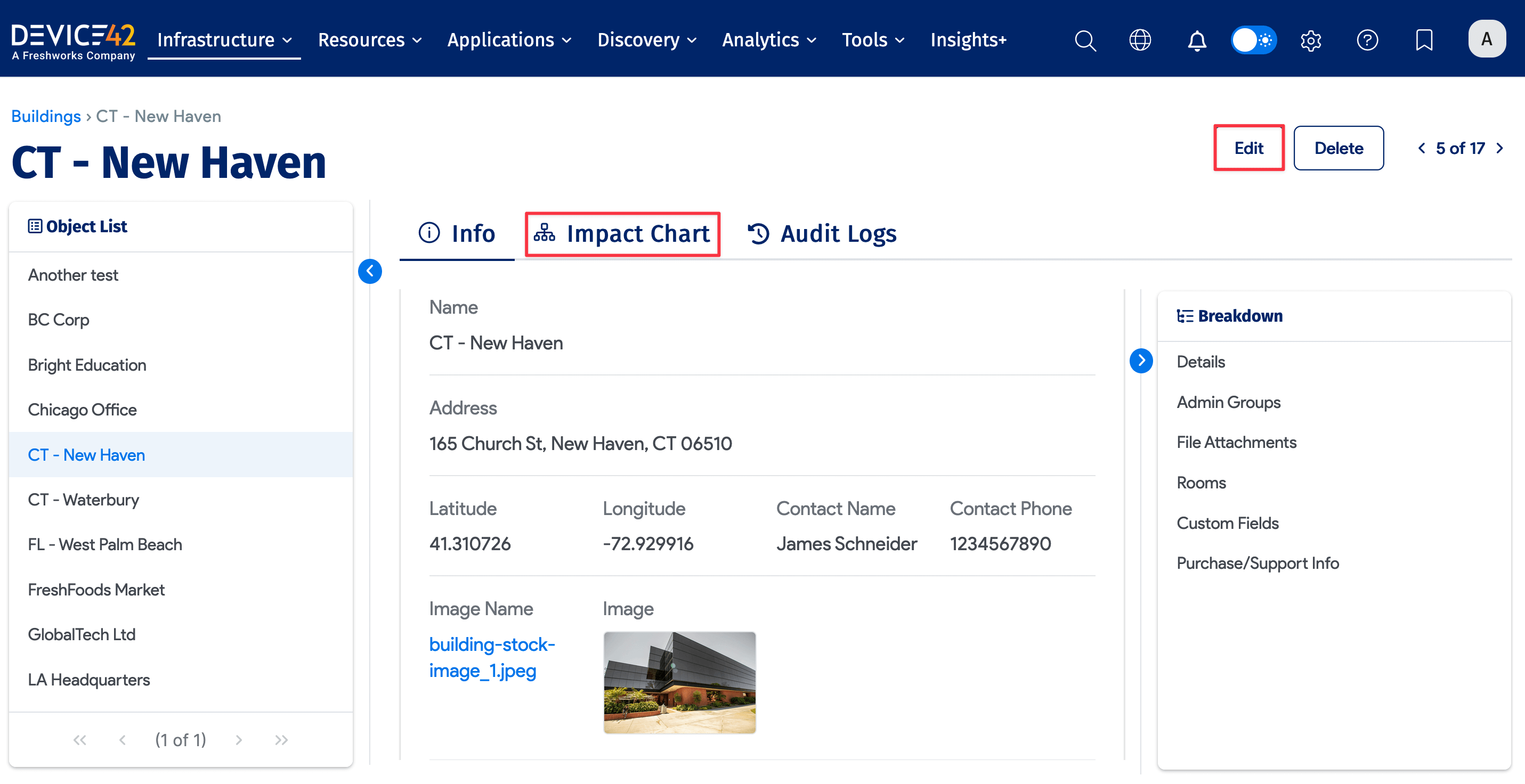Click the globe language icon
The width and height of the screenshot is (1525, 784).
[1140, 40]
